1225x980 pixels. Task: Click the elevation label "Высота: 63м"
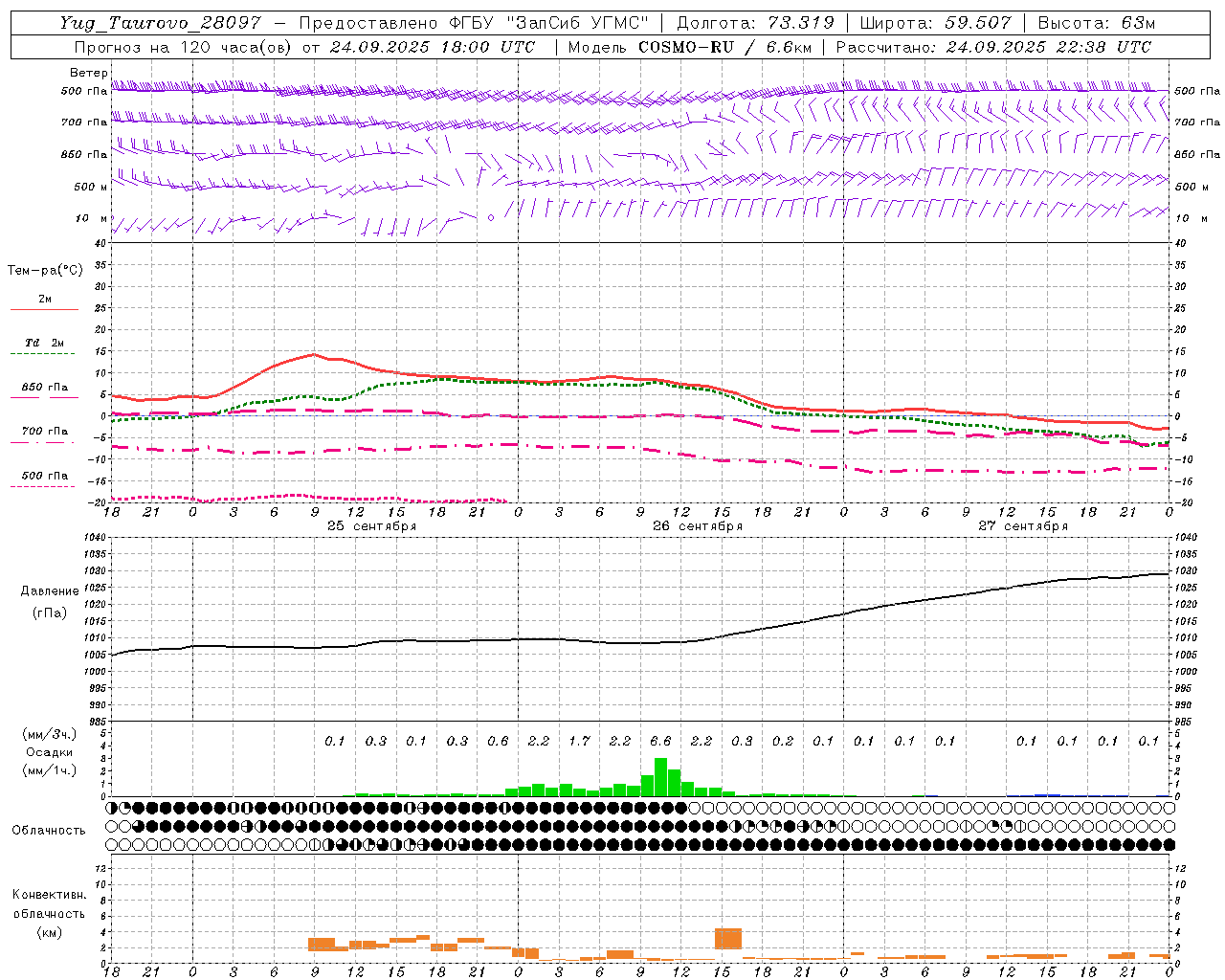coord(1096,23)
